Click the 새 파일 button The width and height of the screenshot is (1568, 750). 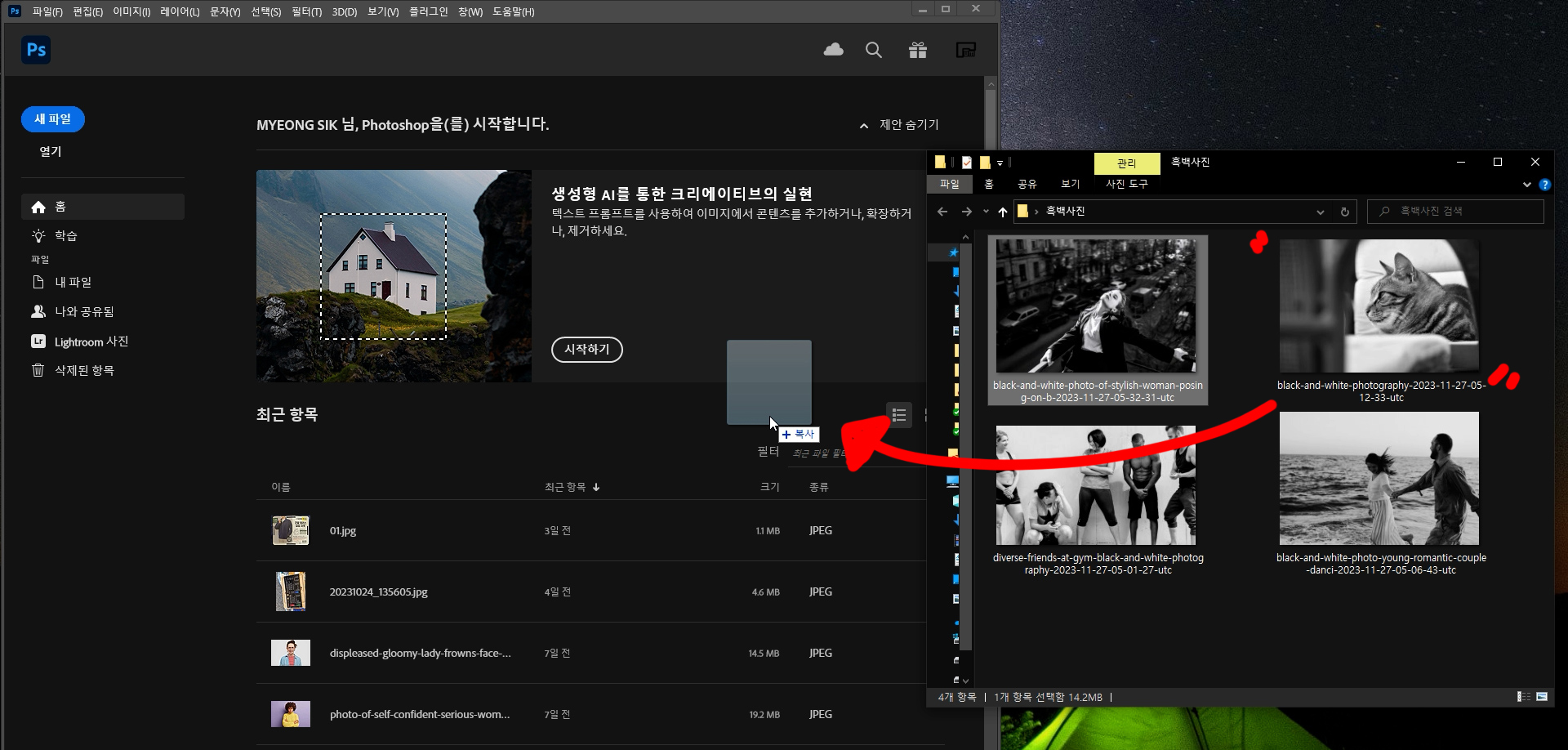pos(53,119)
